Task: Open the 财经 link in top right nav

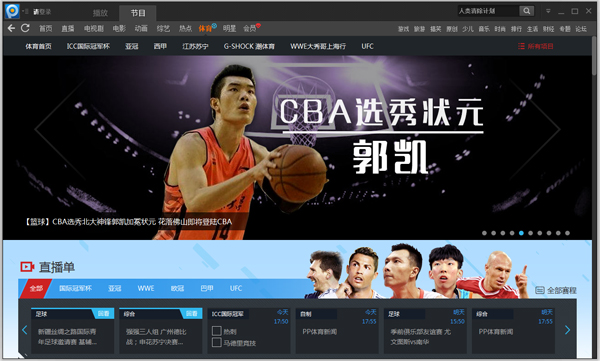Action: point(548,29)
